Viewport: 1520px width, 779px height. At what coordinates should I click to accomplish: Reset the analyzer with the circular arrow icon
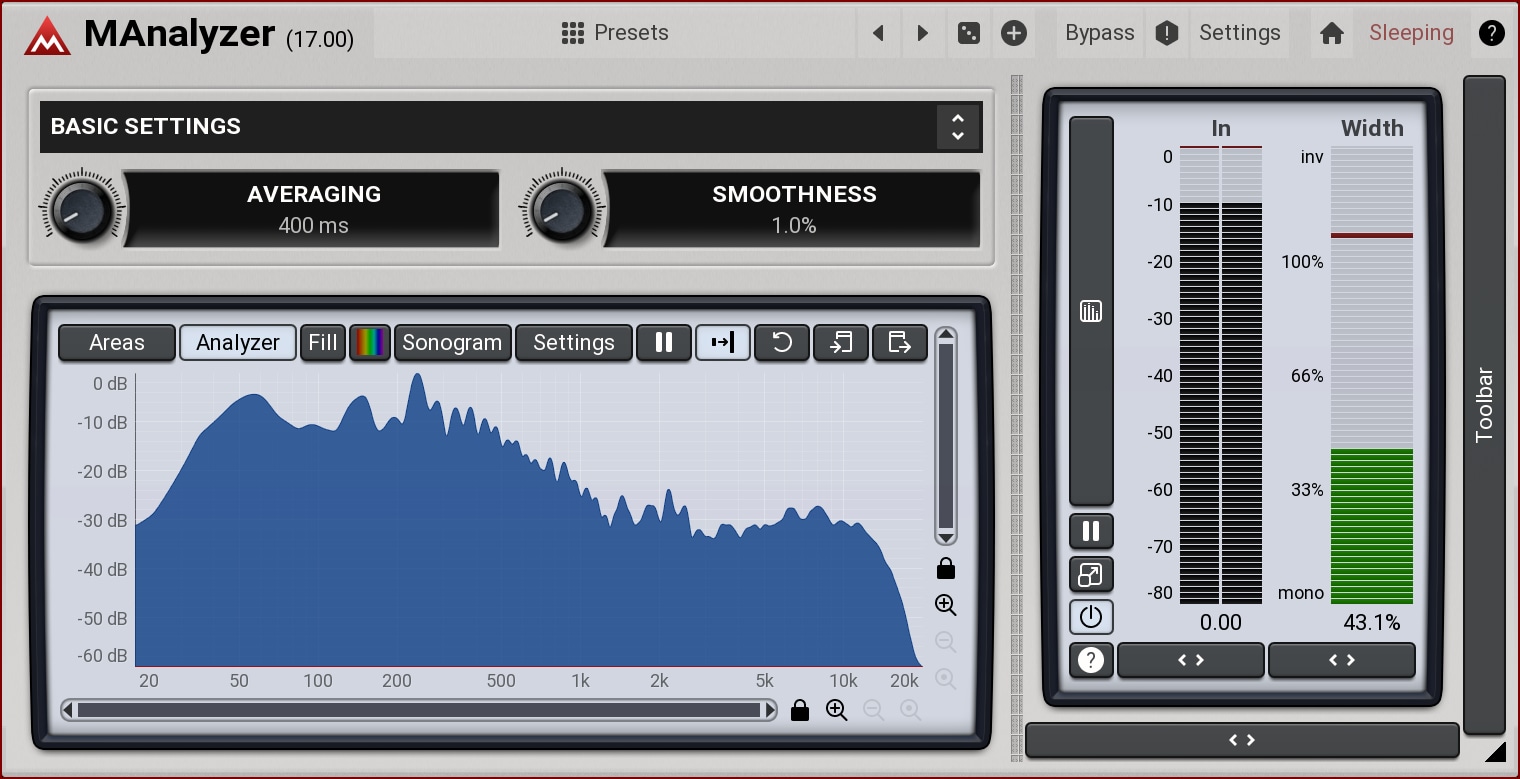click(782, 342)
